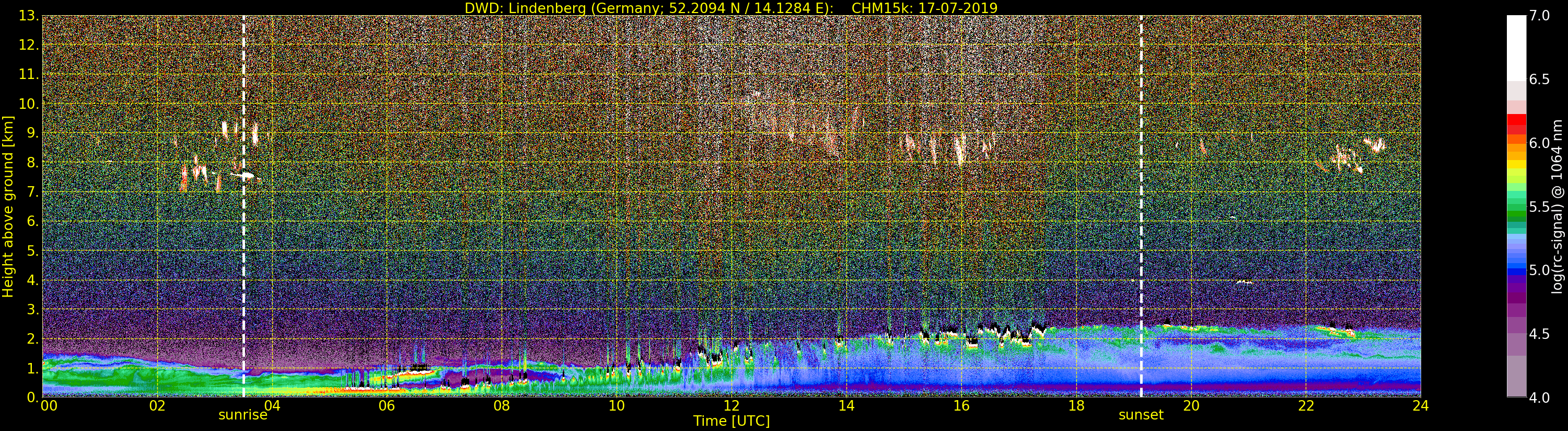Click the 'sunrise' label
This screenshot has height=431, width=1568.
[243, 415]
